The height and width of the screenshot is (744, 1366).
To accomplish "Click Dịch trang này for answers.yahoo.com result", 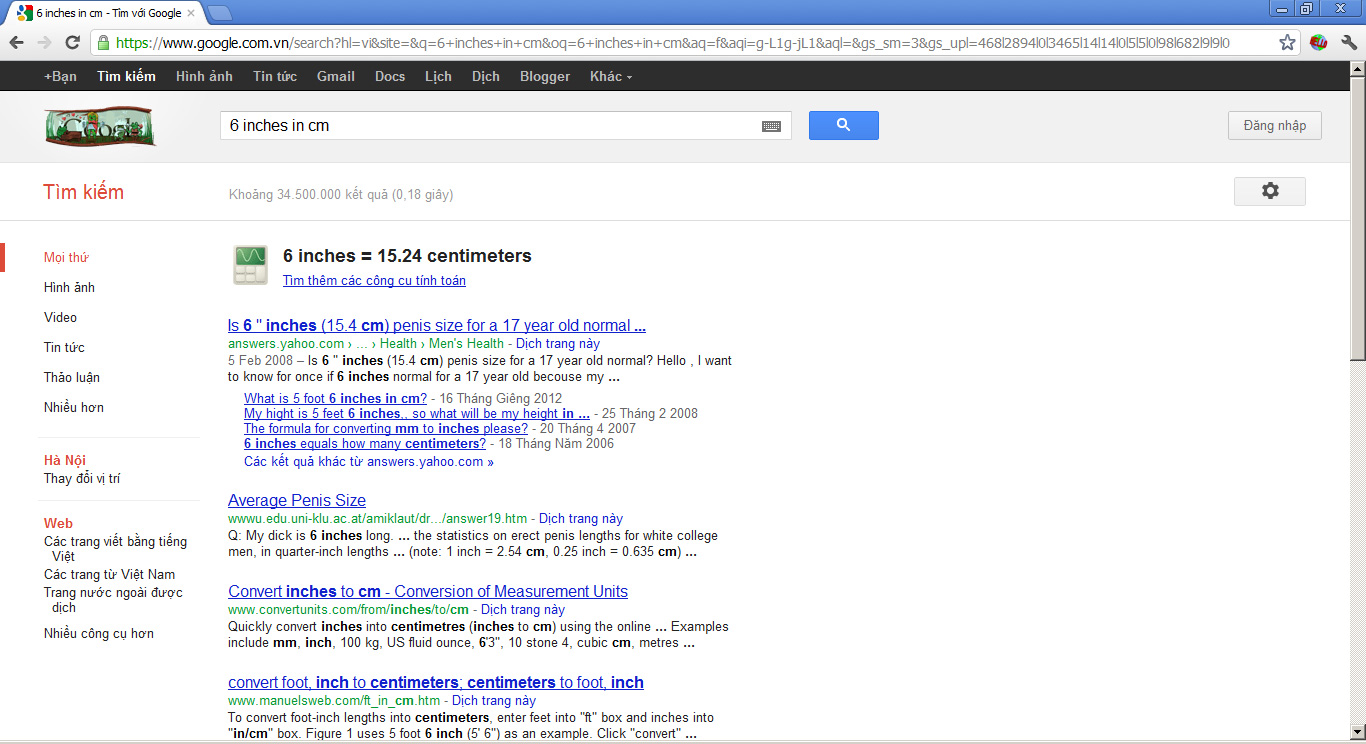I will (x=558, y=343).
